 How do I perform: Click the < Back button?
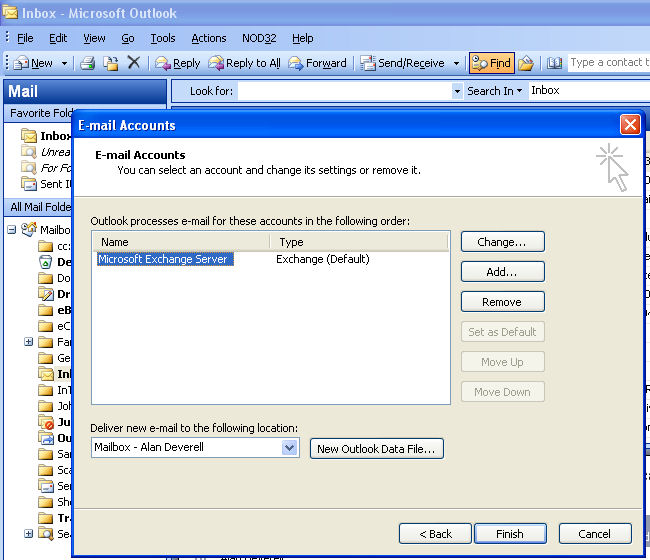click(435, 534)
